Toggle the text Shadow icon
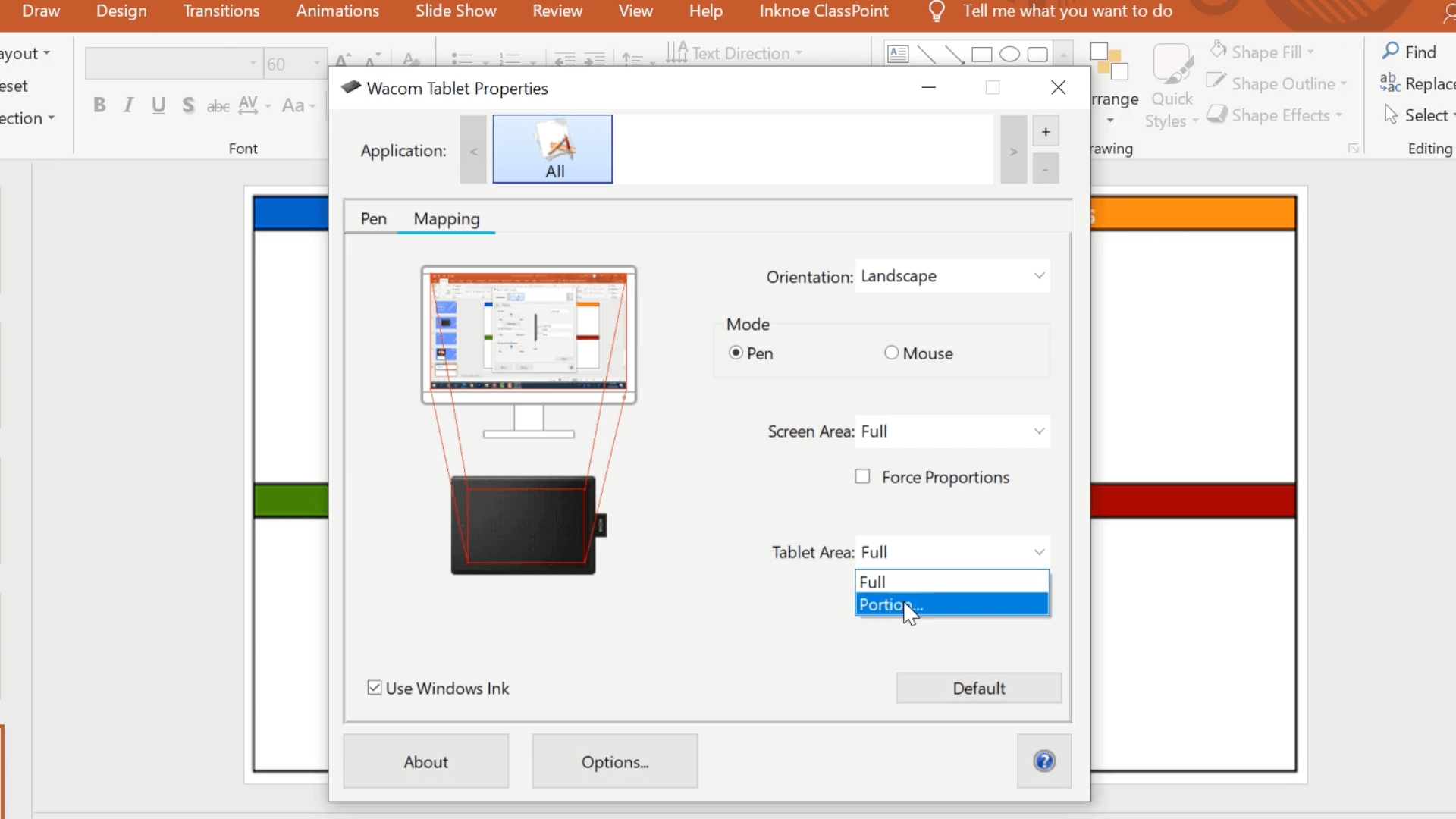This screenshot has height=819, width=1456. pyautogui.click(x=188, y=105)
